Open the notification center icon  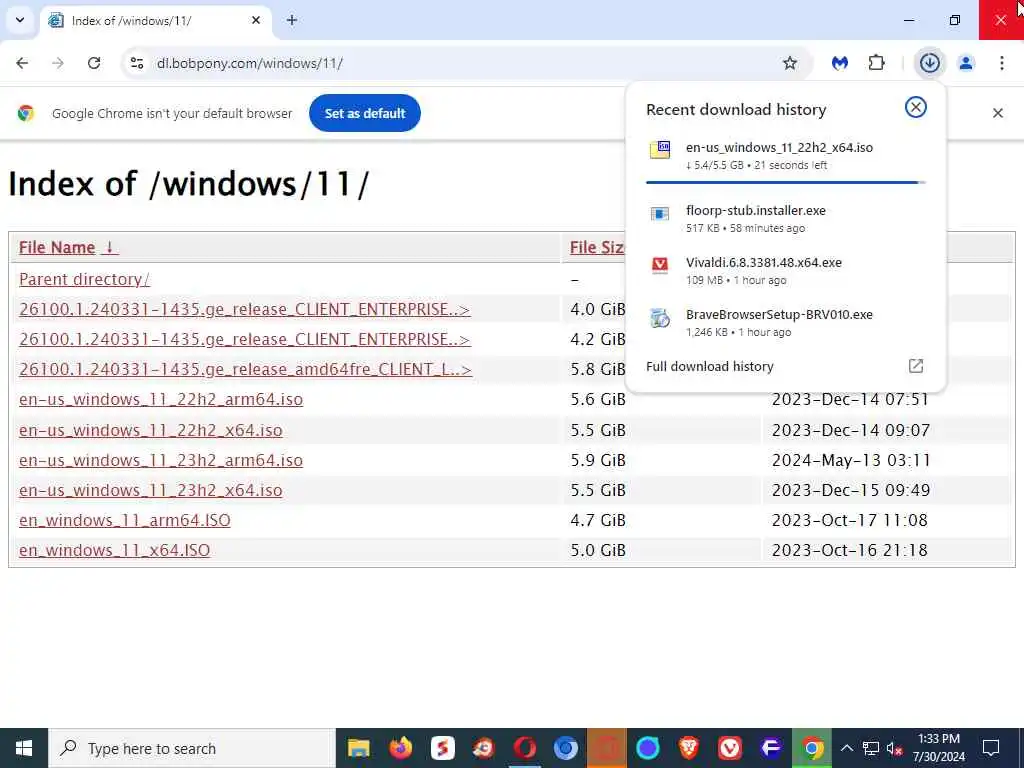(x=991, y=748)
